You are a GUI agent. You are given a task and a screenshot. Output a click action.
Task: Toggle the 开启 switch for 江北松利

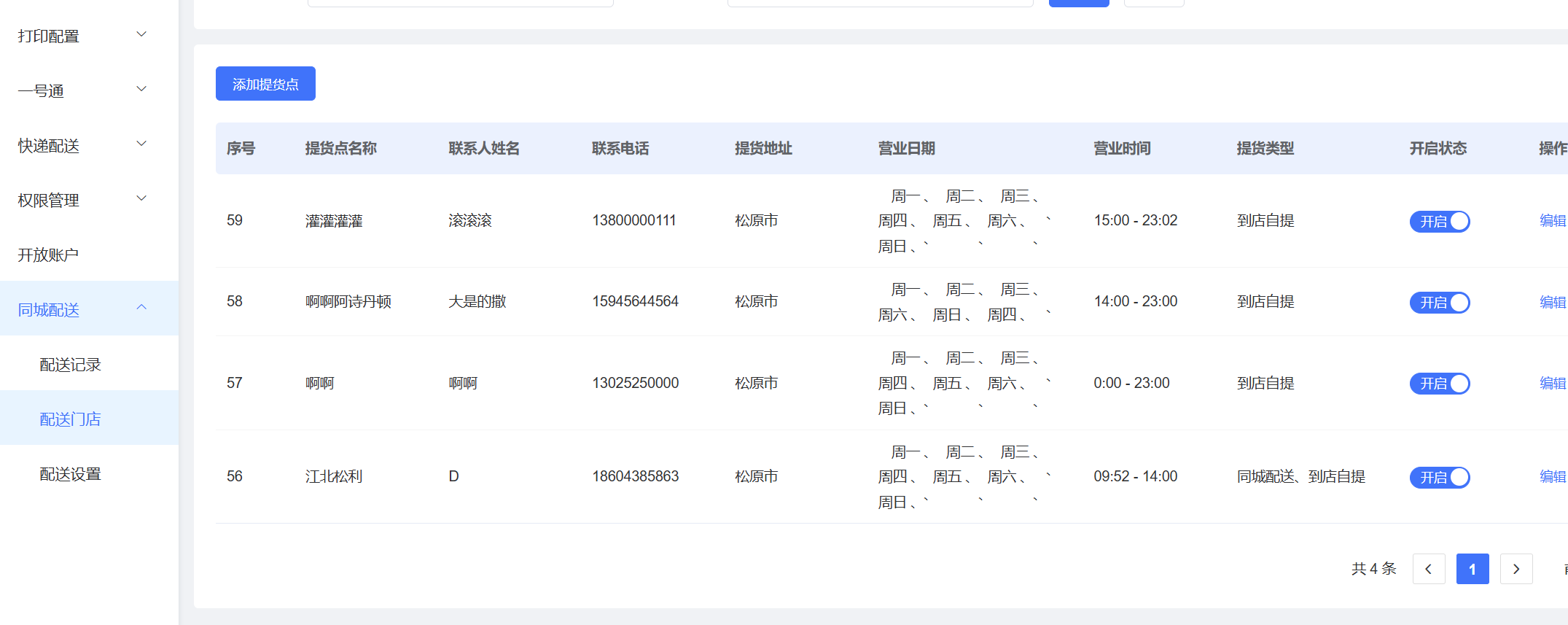pos(1439,477)
